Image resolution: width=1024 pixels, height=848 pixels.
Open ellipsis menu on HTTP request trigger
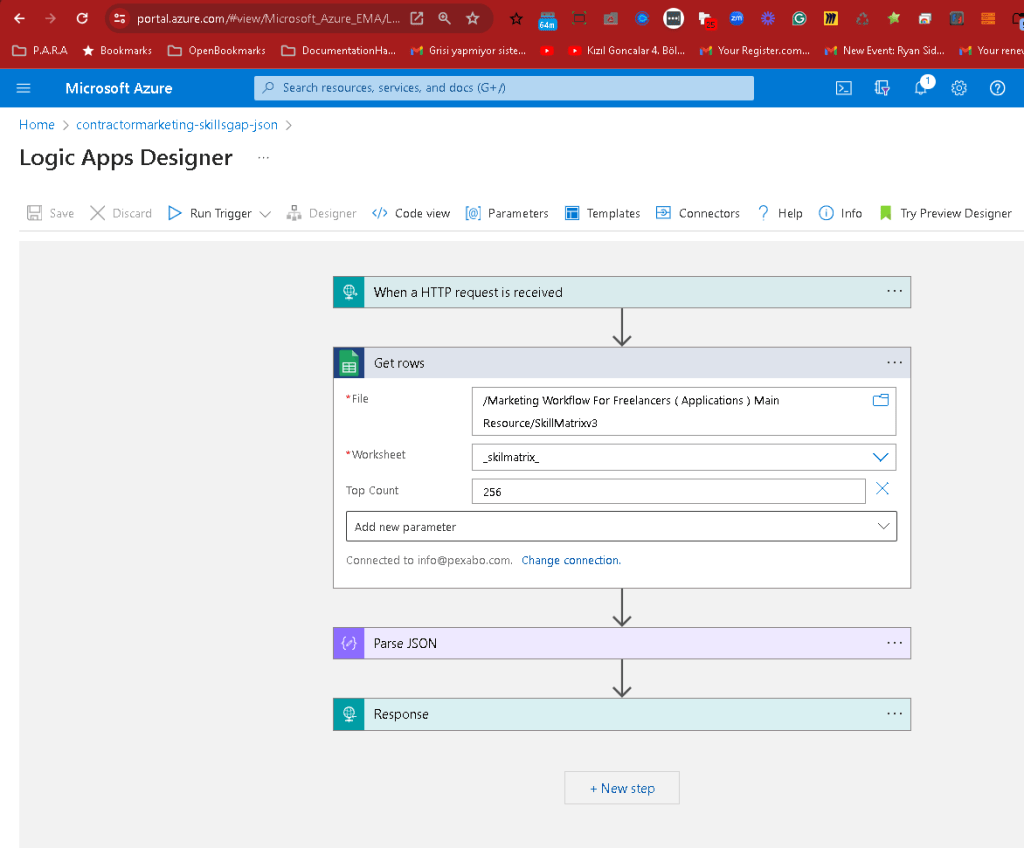[x=895, y=291]
